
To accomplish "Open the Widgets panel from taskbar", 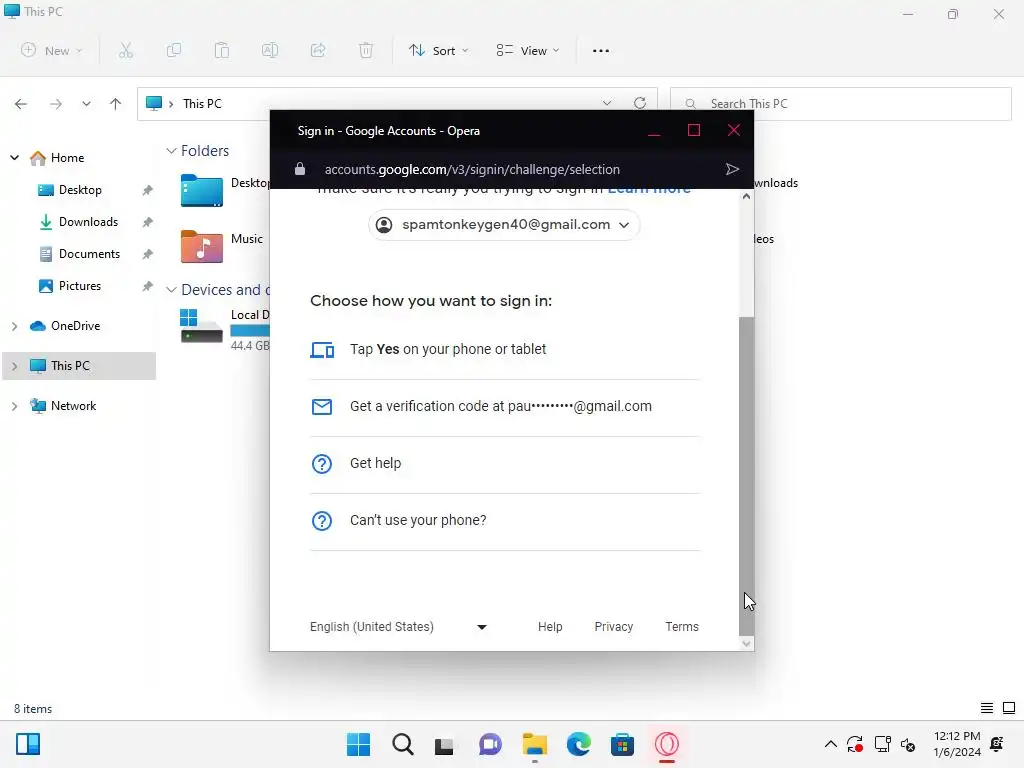I will 28,744.
